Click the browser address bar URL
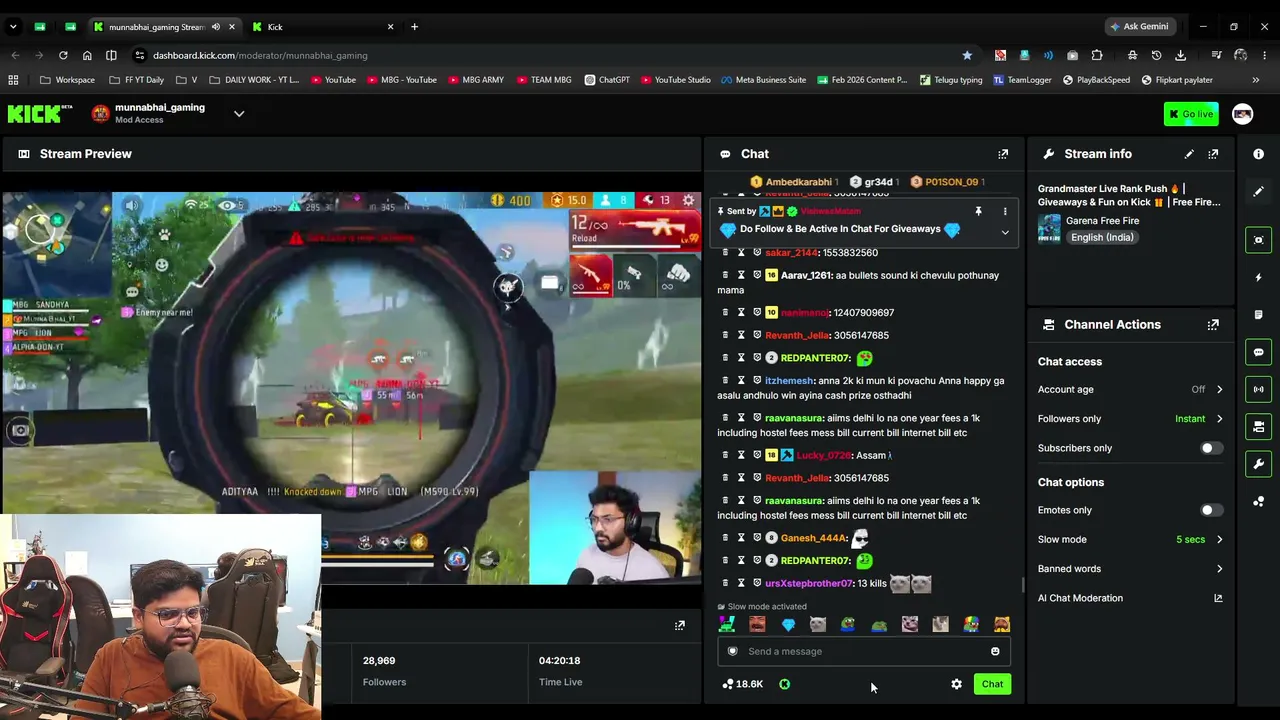The image size is (1280, 720). [x=260, y=55]
